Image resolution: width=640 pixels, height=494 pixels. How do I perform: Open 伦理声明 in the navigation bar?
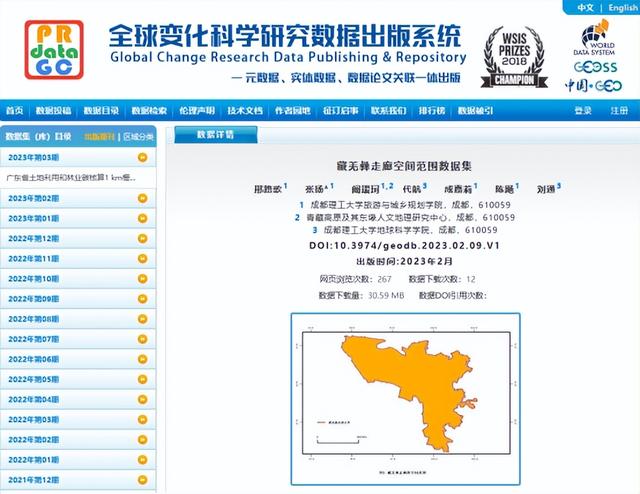[x=197, y=110]
